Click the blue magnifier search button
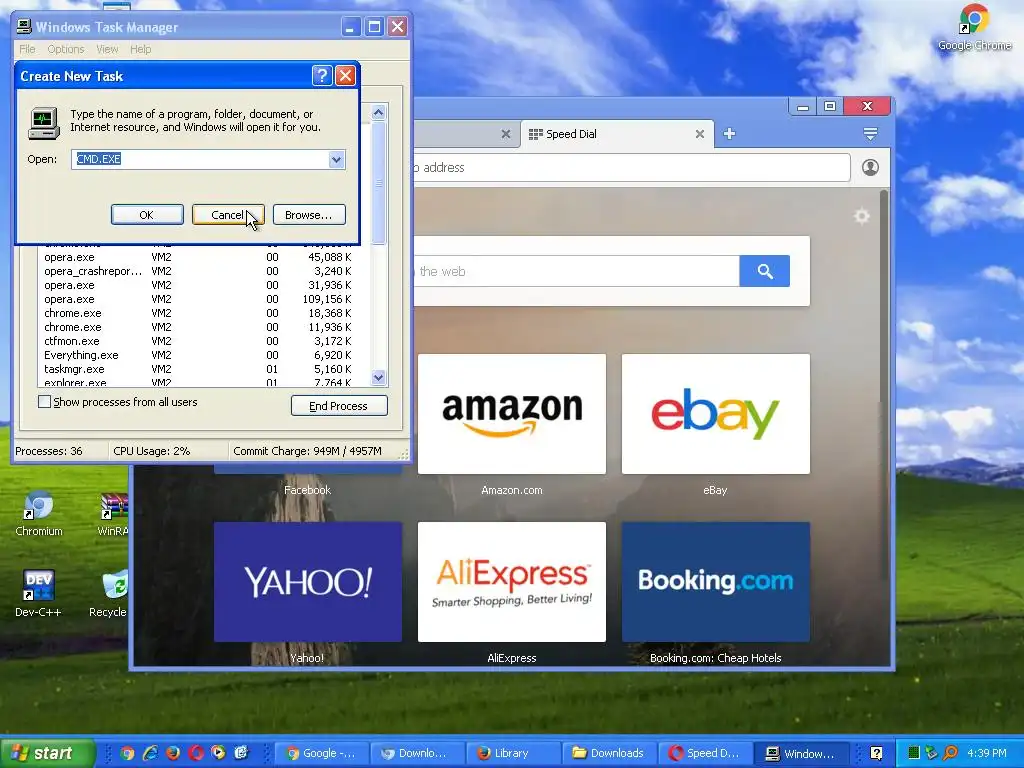Screen dimensions: 1024x768 coord(765,271)
